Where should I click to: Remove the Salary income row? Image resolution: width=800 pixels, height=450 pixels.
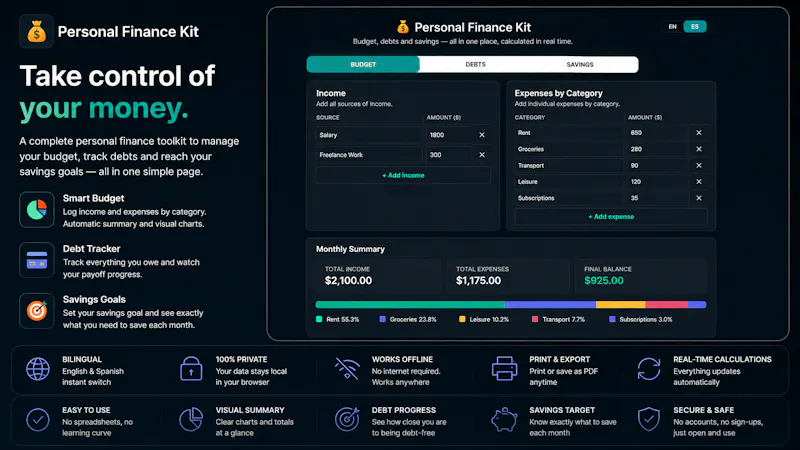click(482, 135)
